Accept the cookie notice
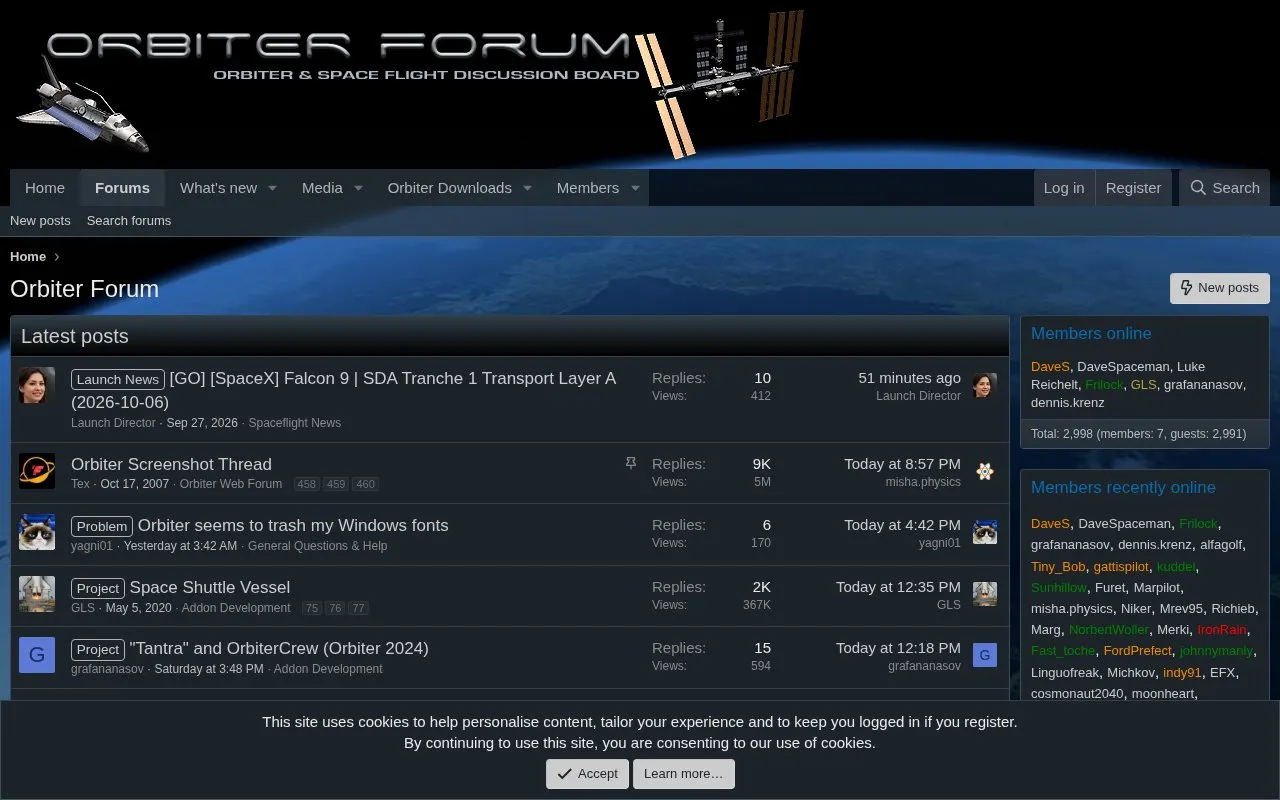The width and height of the screenshot is (1280, 800). [588, 773]
